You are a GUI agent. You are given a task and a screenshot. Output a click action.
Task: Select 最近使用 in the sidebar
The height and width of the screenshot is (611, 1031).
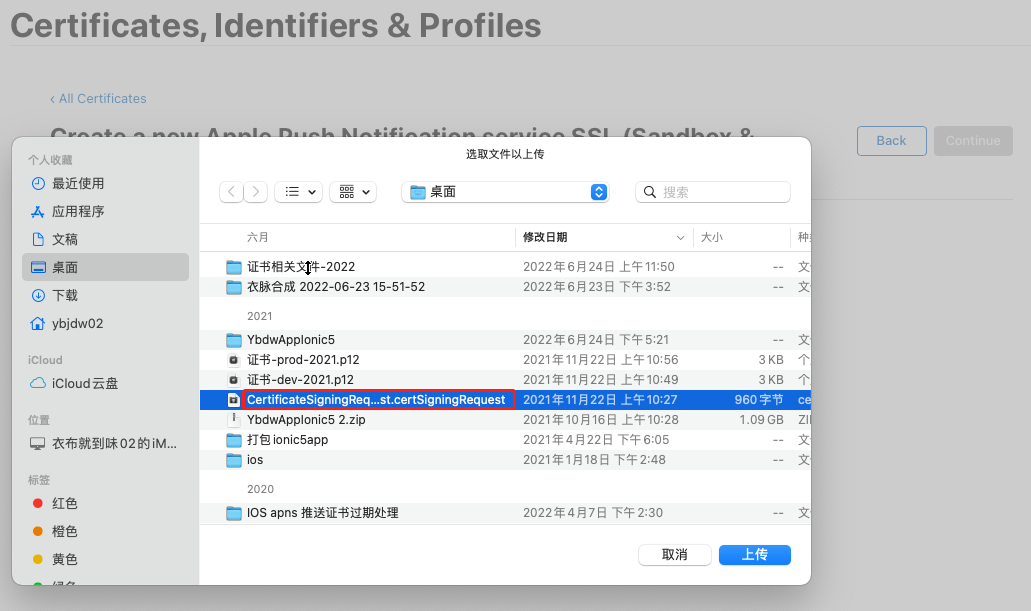click(x=78, y=184)
